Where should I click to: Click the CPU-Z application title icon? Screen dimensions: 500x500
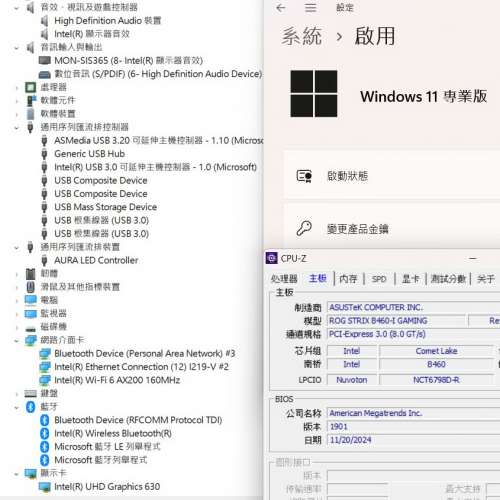tap(271, 258)
